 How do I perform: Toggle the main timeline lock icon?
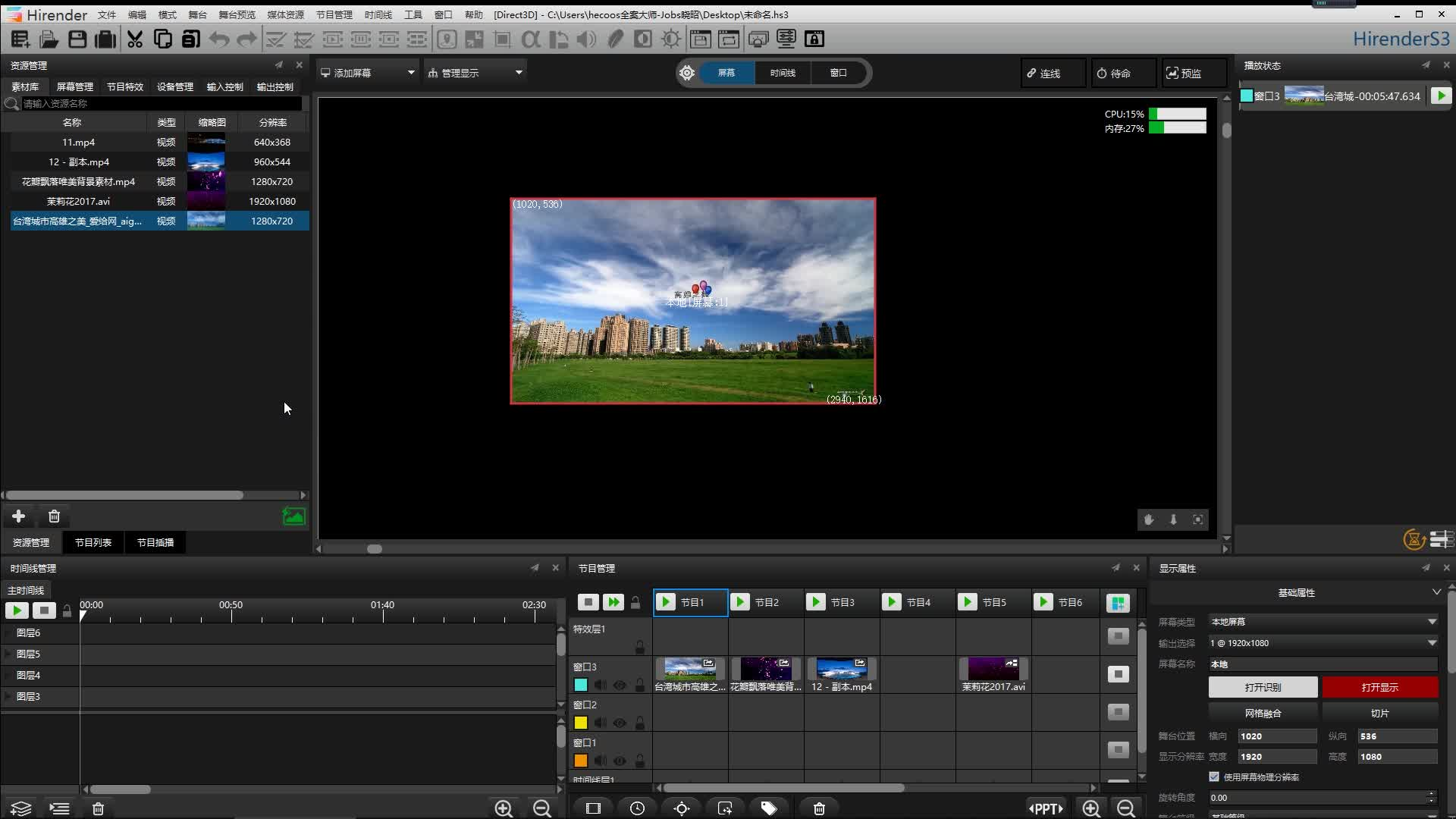67,610
